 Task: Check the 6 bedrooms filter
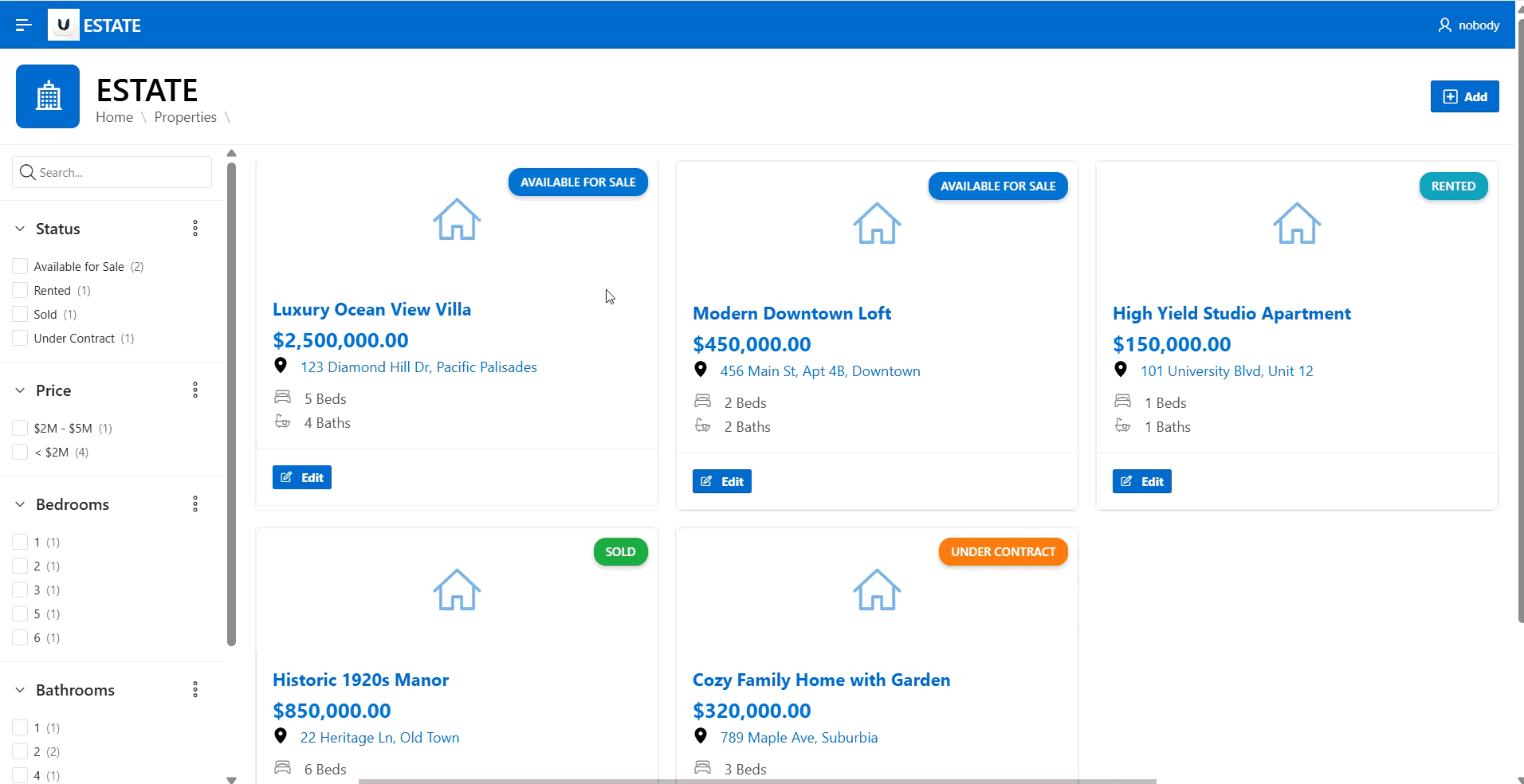[20, 637]
